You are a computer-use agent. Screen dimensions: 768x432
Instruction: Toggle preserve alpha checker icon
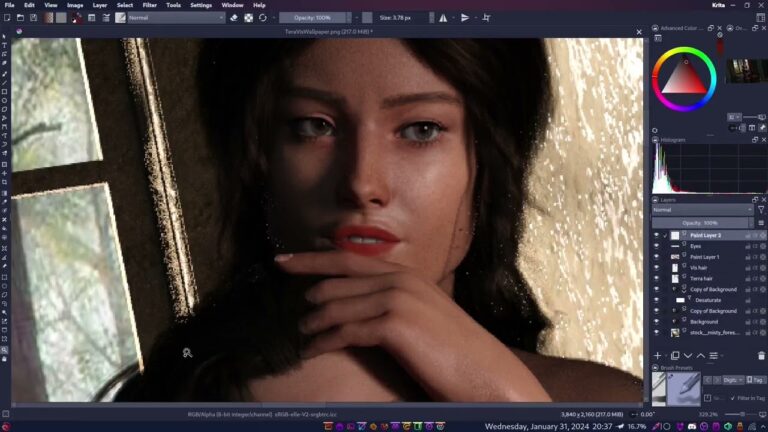(248, 18)
